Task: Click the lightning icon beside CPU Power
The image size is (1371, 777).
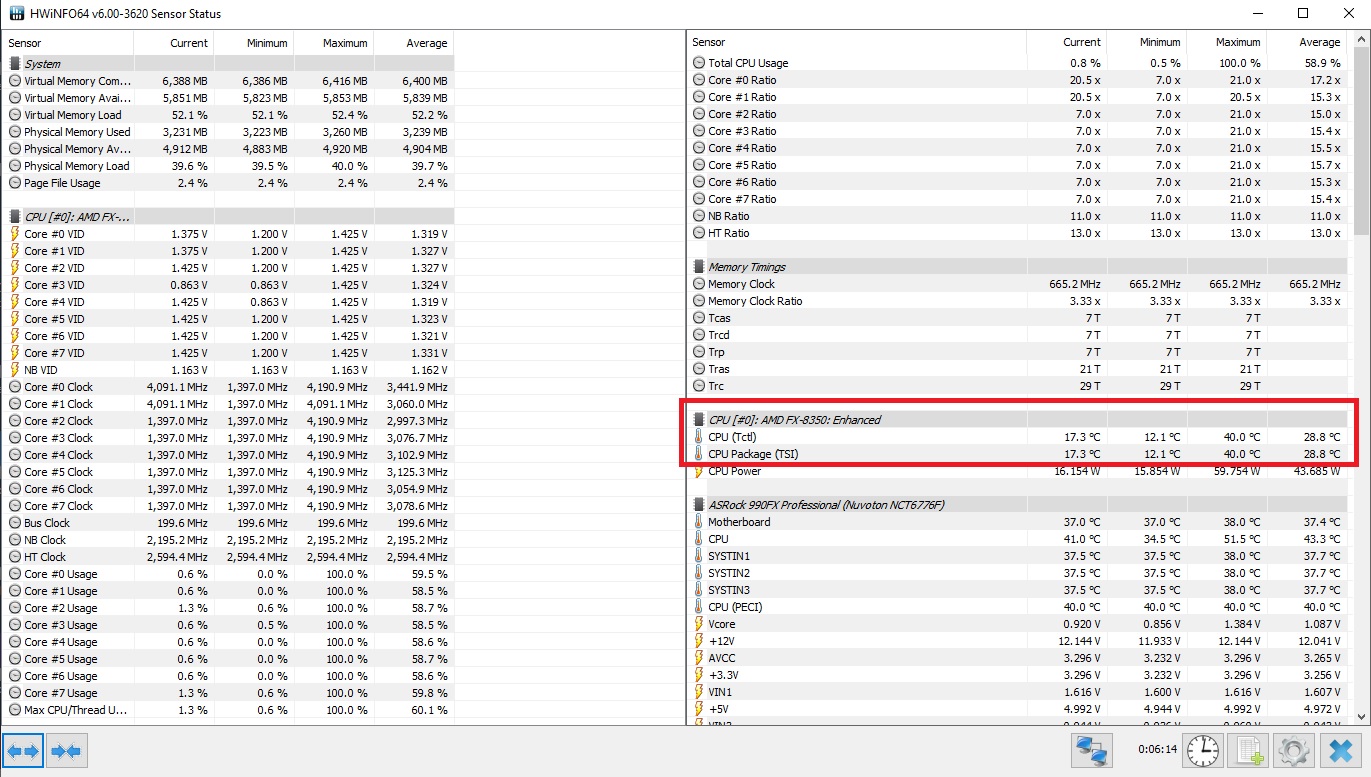Action: click(x=698, y=471)
